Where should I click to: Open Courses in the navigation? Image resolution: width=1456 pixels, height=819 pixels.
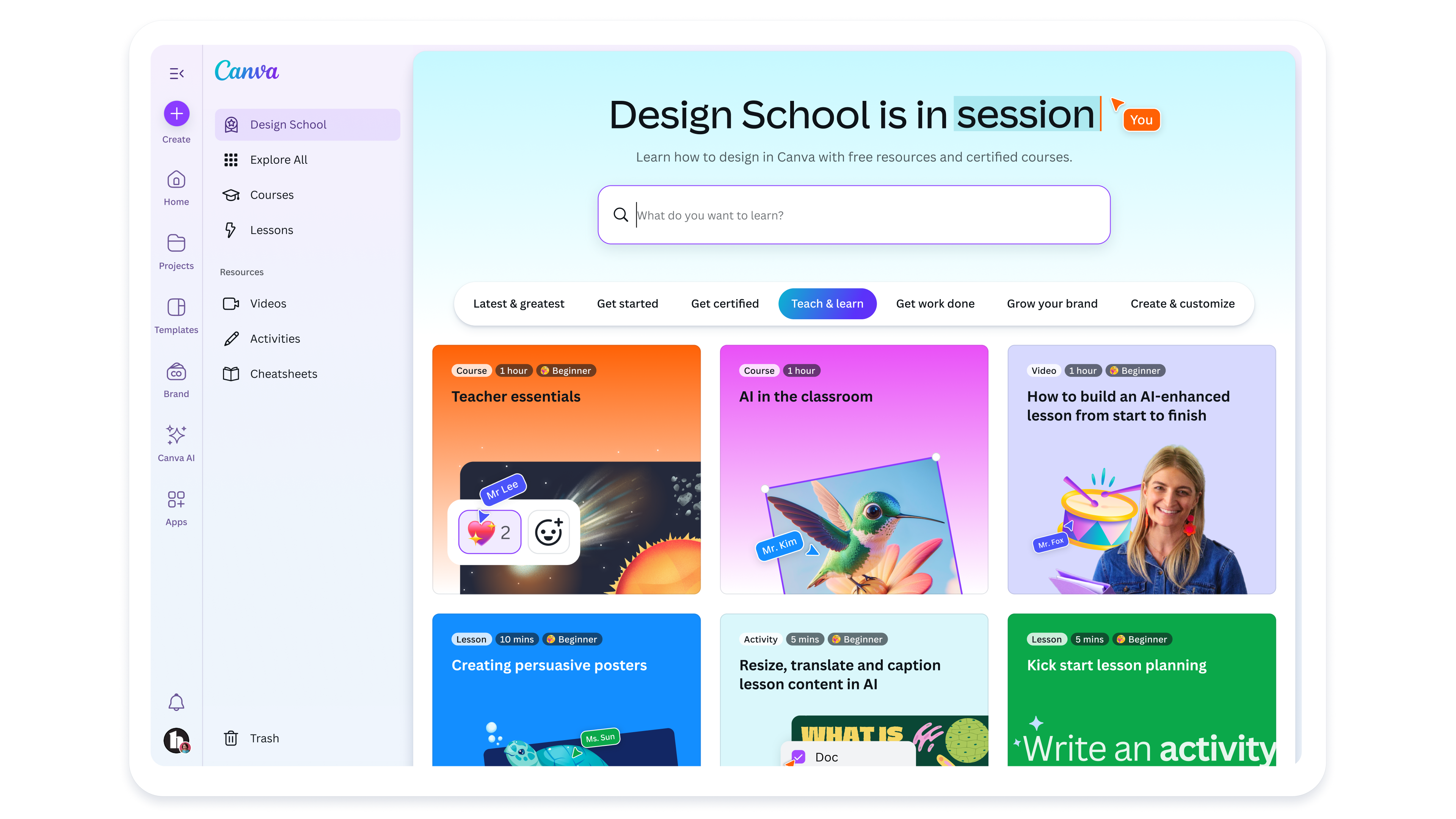click(271, 195)
